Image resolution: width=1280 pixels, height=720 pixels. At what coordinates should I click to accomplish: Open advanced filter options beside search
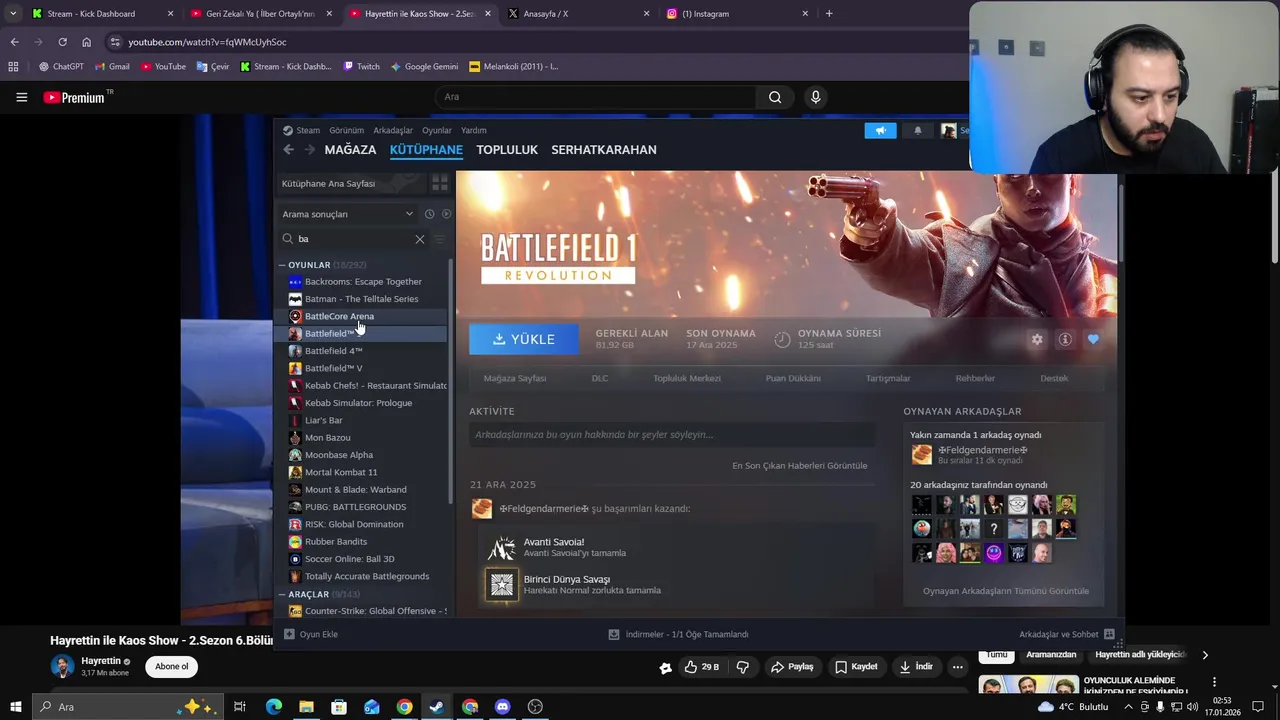coord(439,239)
